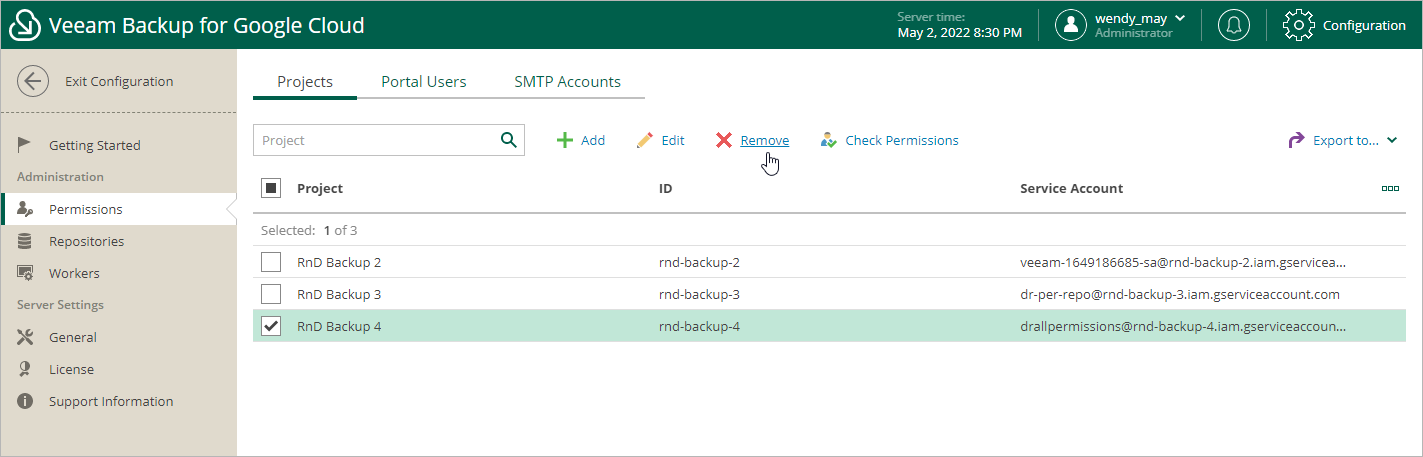
Task: Click the green plus Add icon
Action: pyautogui.click(x=565, y=140)
